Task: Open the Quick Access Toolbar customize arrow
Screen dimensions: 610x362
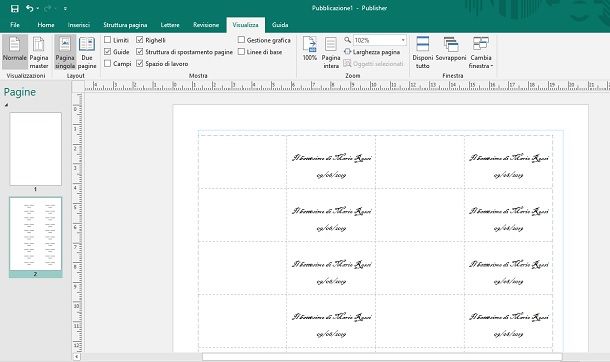Action: tap(65, 9)
